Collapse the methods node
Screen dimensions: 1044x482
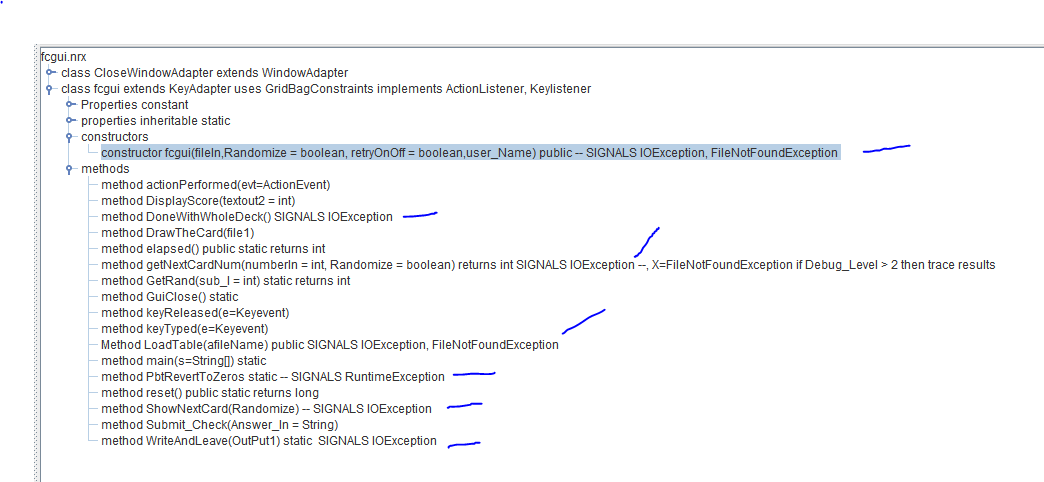coord(70,169)
